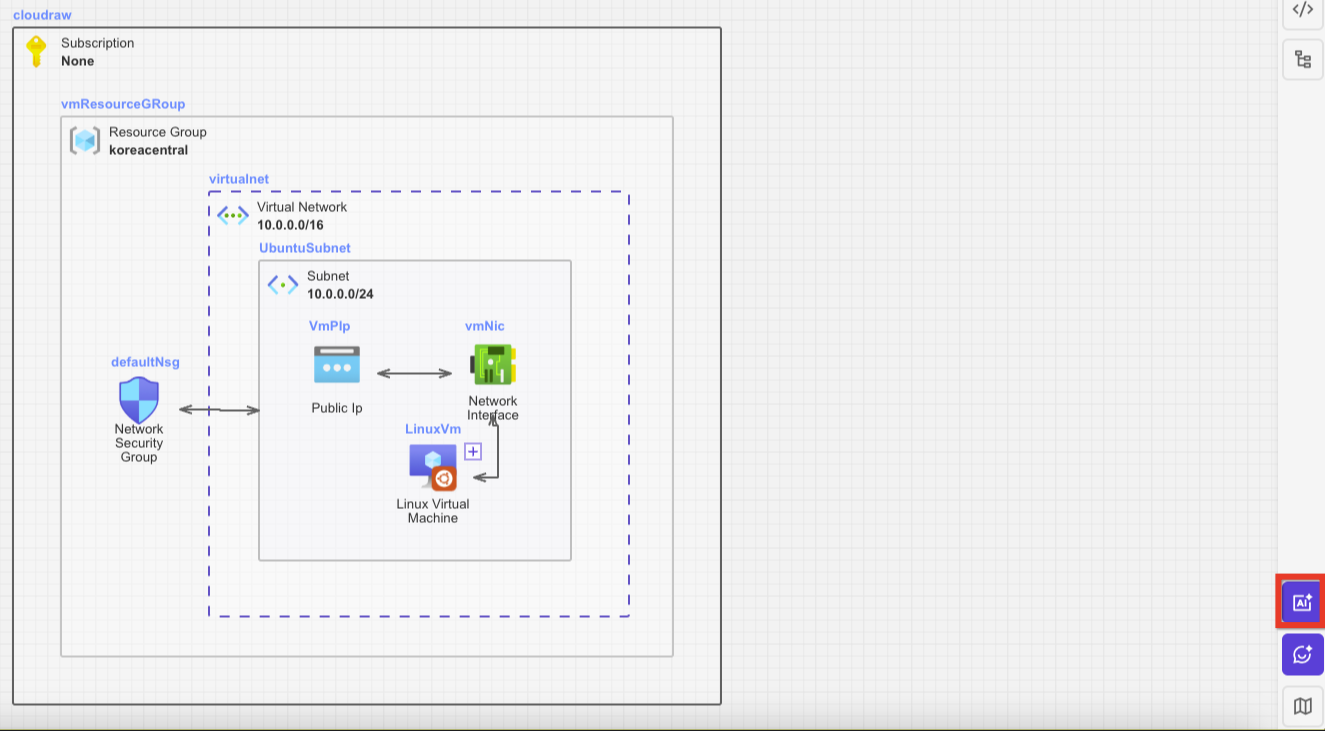Click the Virtual Network icon
Screen dimensions: 1325x731
point(233,215)
